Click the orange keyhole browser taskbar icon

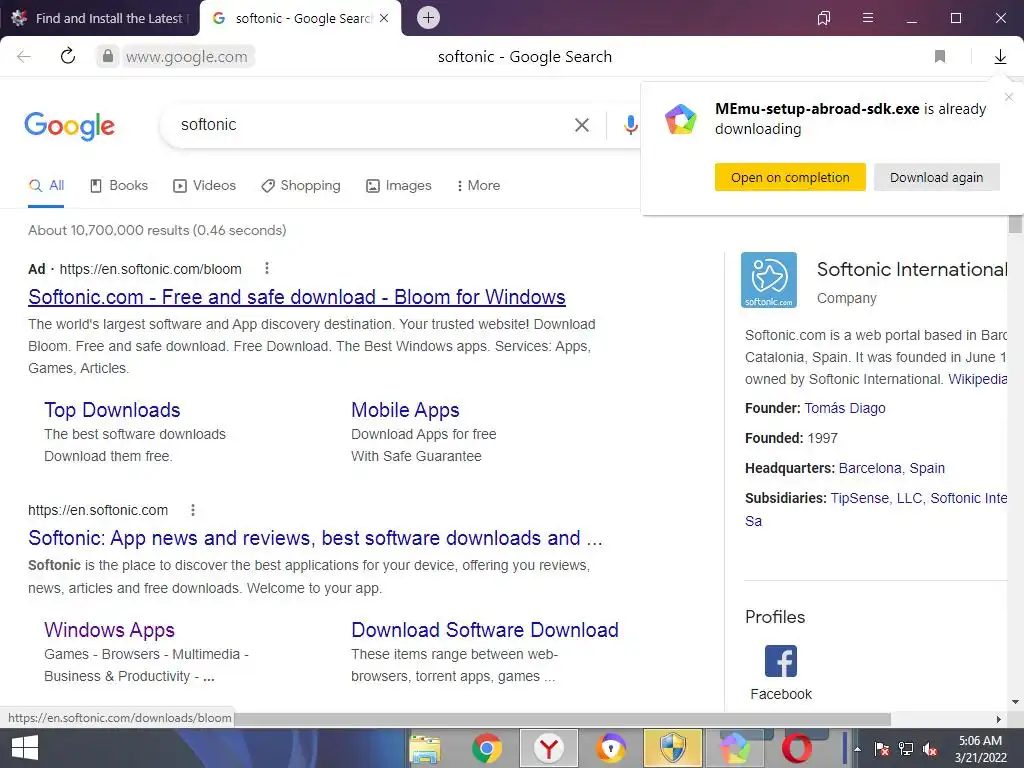pos(611,748)
